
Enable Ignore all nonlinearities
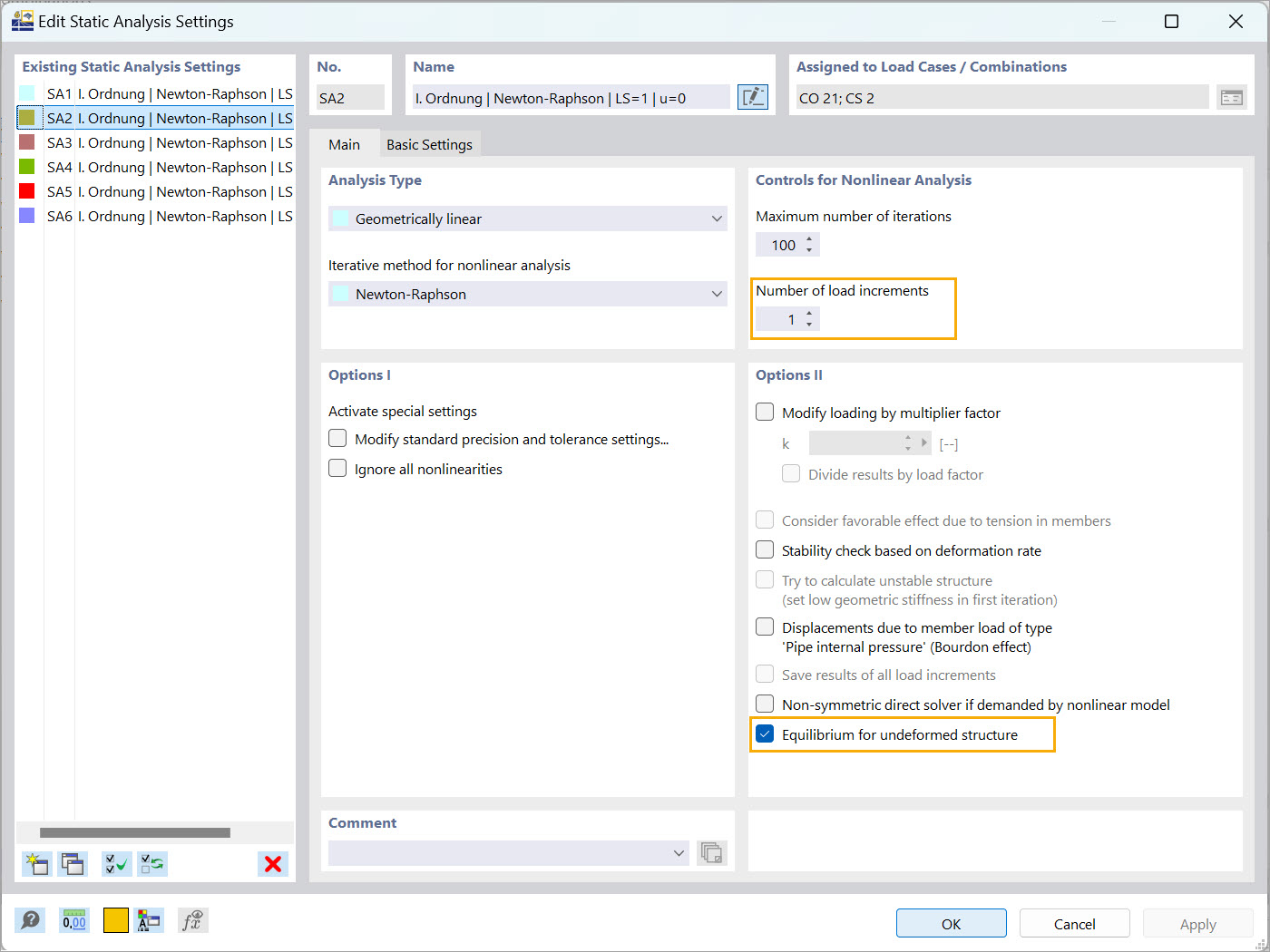[337, 468]
